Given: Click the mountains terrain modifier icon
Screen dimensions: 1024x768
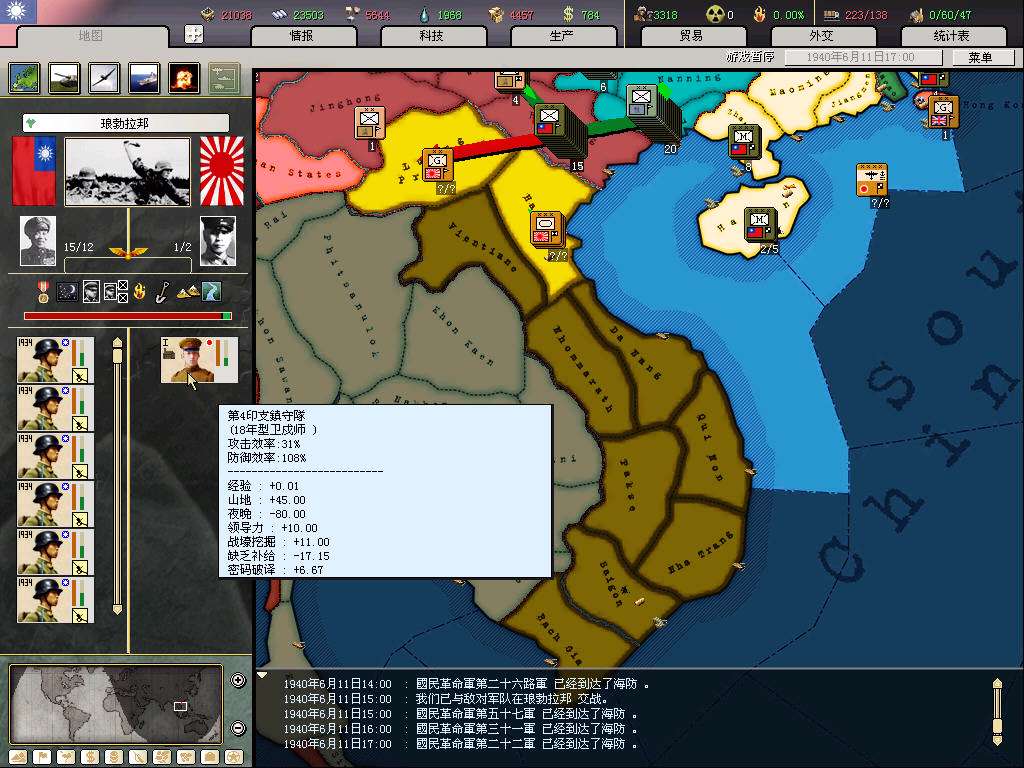Looking at the screenshot, I should (188, 293).
